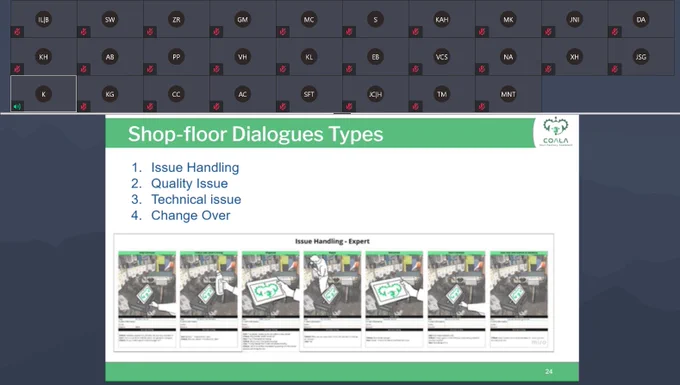Screen dimensions: 680x385
Task: Click muted mic icon on KAH's tile
Action: pos(415,32)
